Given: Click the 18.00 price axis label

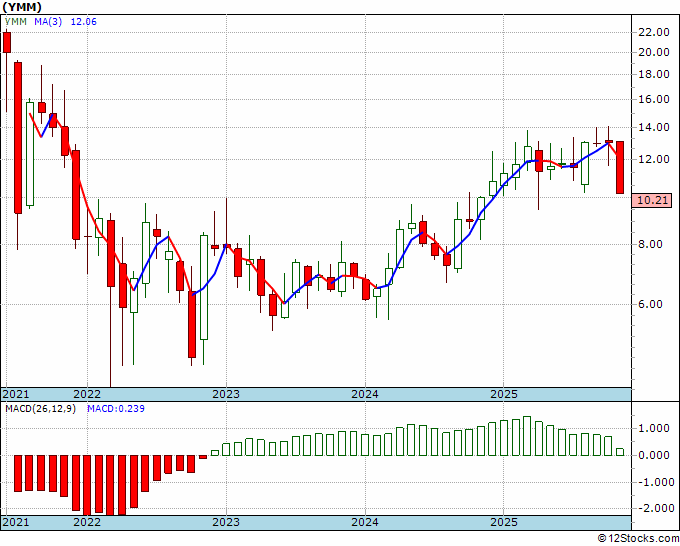Looking at the screenshot, I should click(654, 74).
